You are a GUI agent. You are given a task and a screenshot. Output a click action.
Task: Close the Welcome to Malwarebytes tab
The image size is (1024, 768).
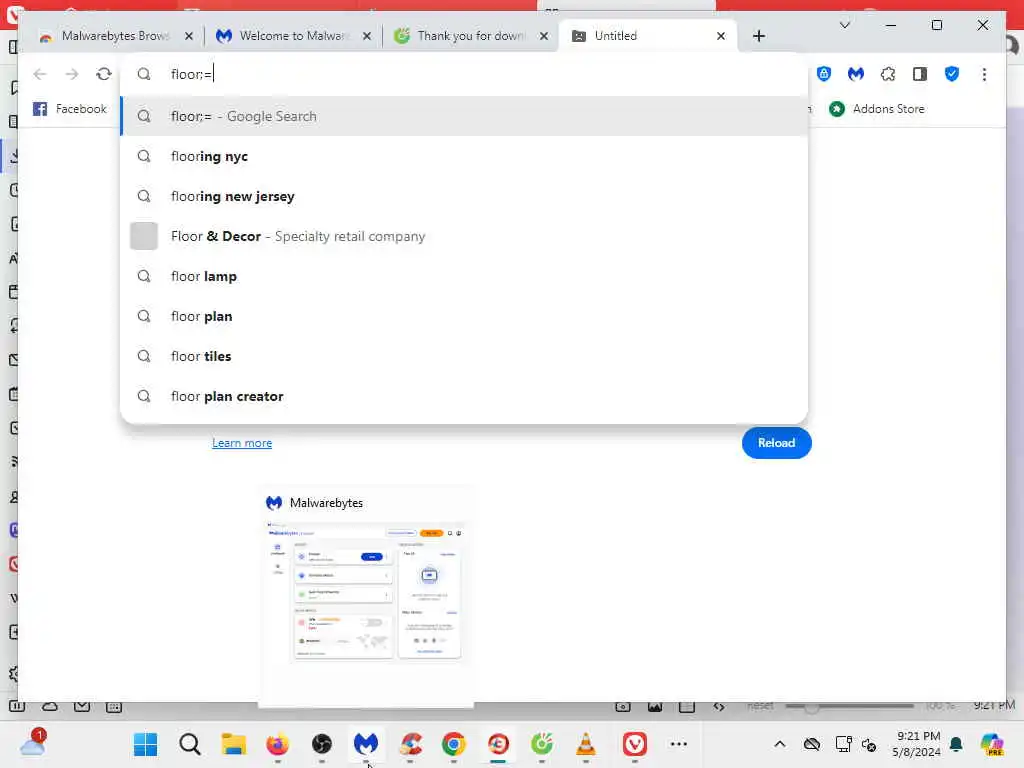coord(366,36)
